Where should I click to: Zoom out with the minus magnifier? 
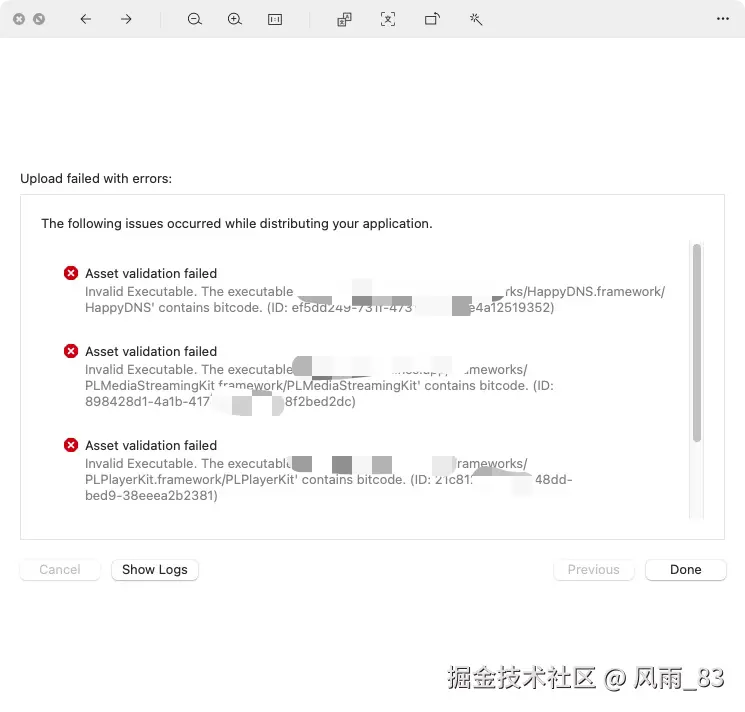pos(195,19)
